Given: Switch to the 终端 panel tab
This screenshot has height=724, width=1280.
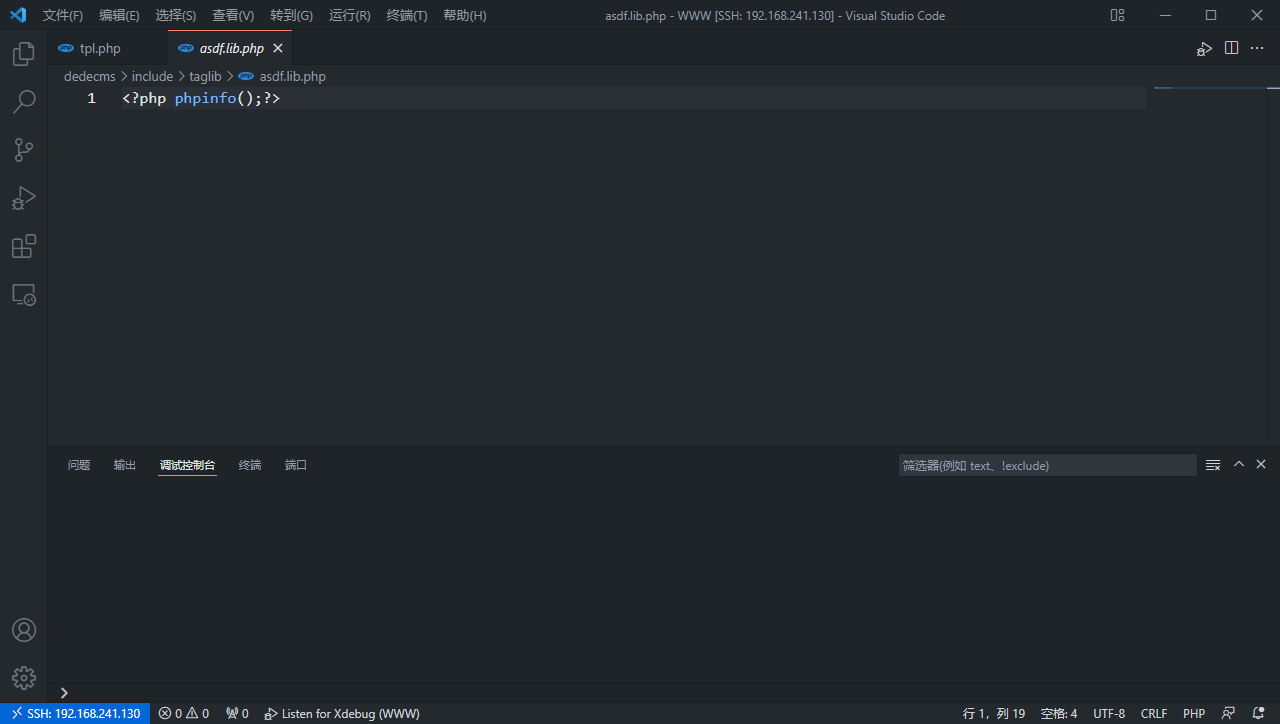Looking at the screenshot, I should [x=250, y=465].
